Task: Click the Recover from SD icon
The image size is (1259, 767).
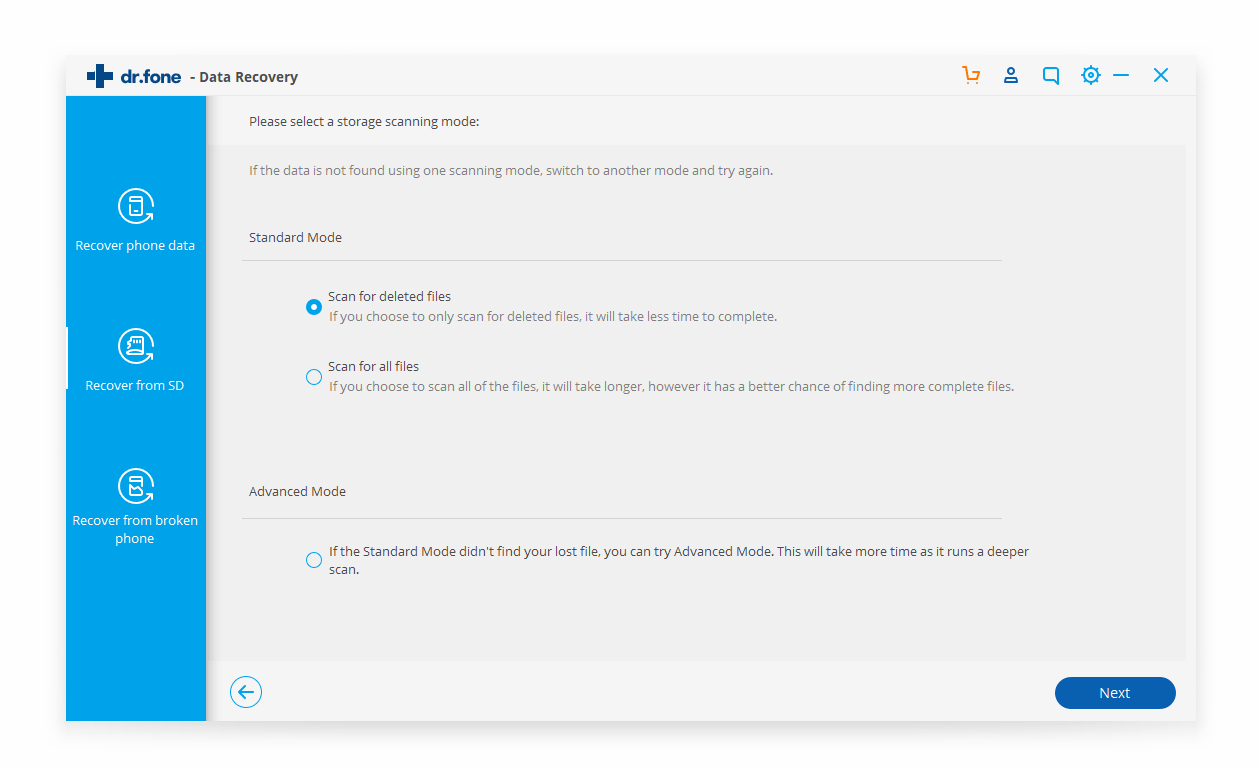Action: [135, 346]
